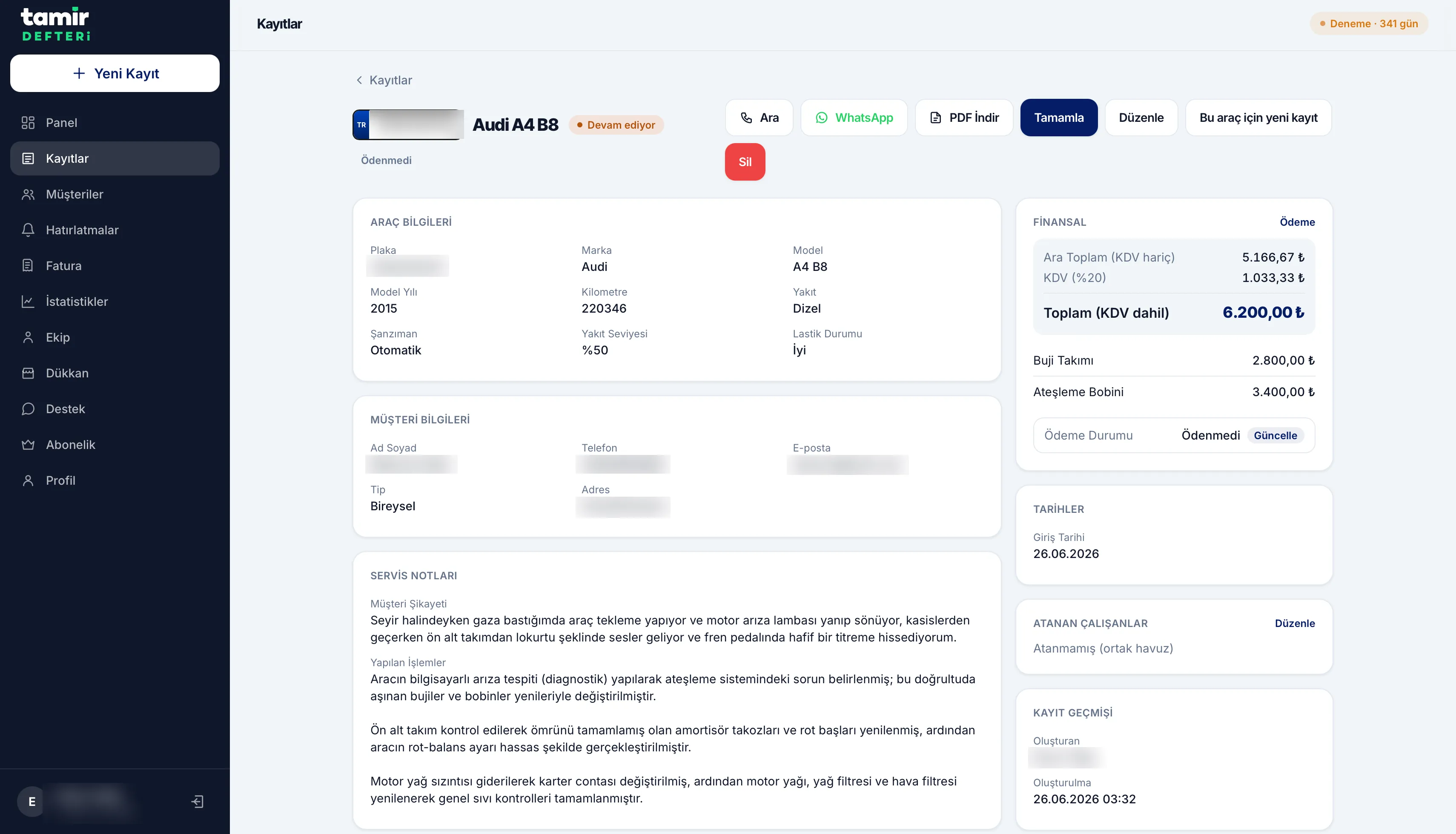Click the logout icon at sidebar bottom
This screenshot has width=1456, height=834.
point(198,801)
